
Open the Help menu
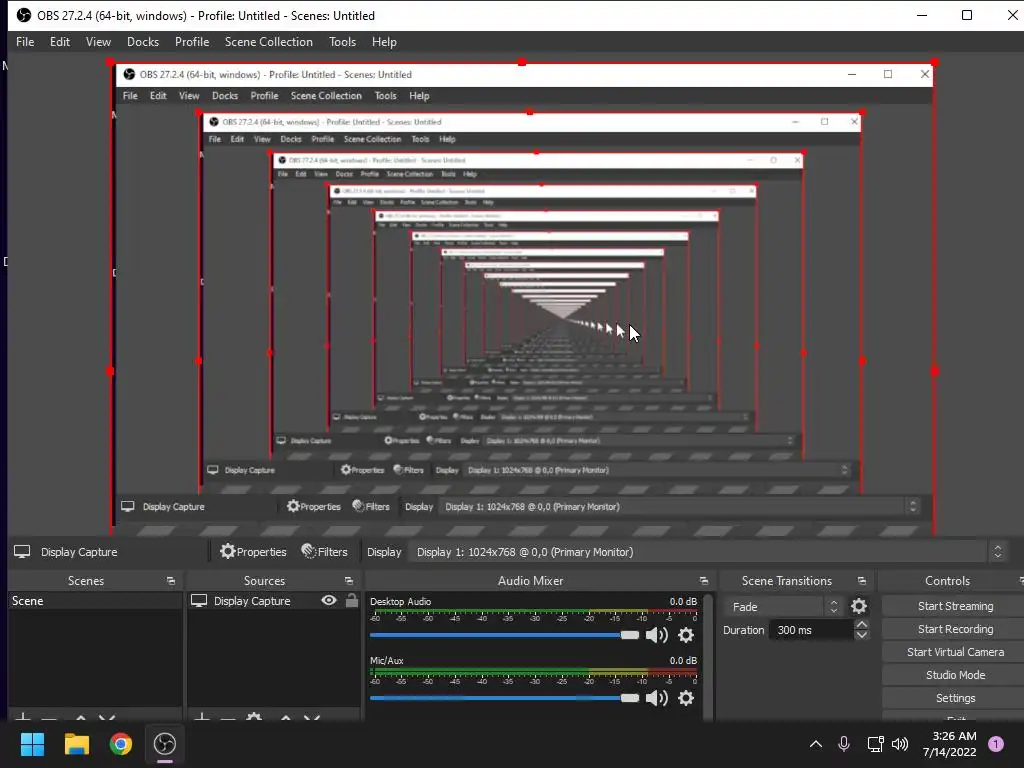[384, 42]
